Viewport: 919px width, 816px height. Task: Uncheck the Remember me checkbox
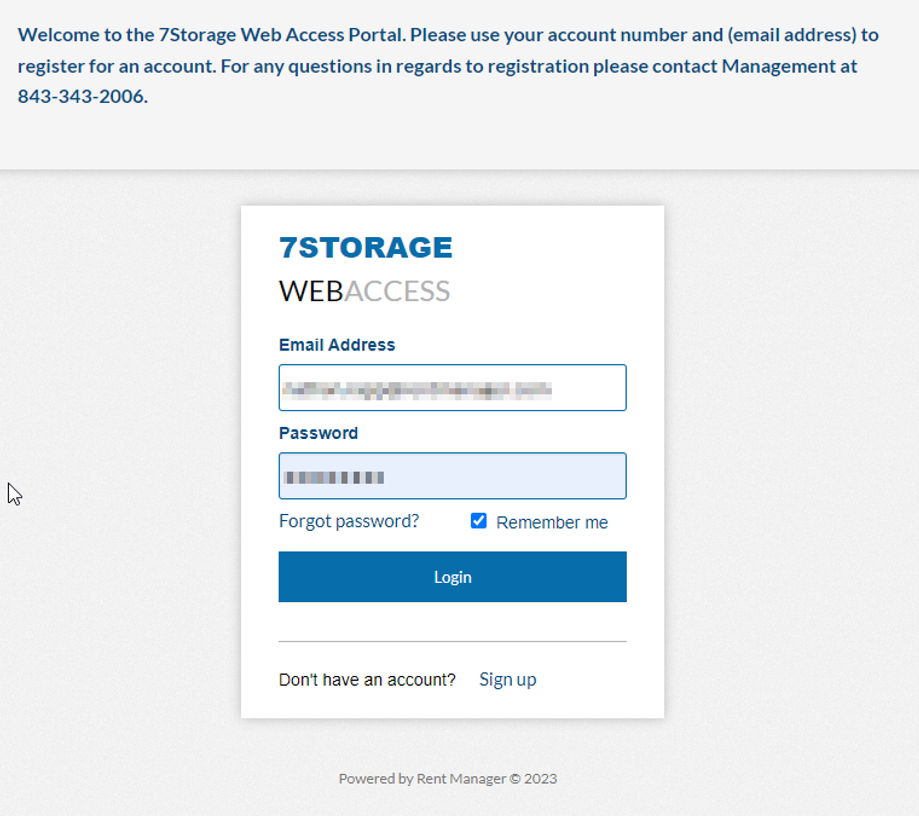click(479, 521)
